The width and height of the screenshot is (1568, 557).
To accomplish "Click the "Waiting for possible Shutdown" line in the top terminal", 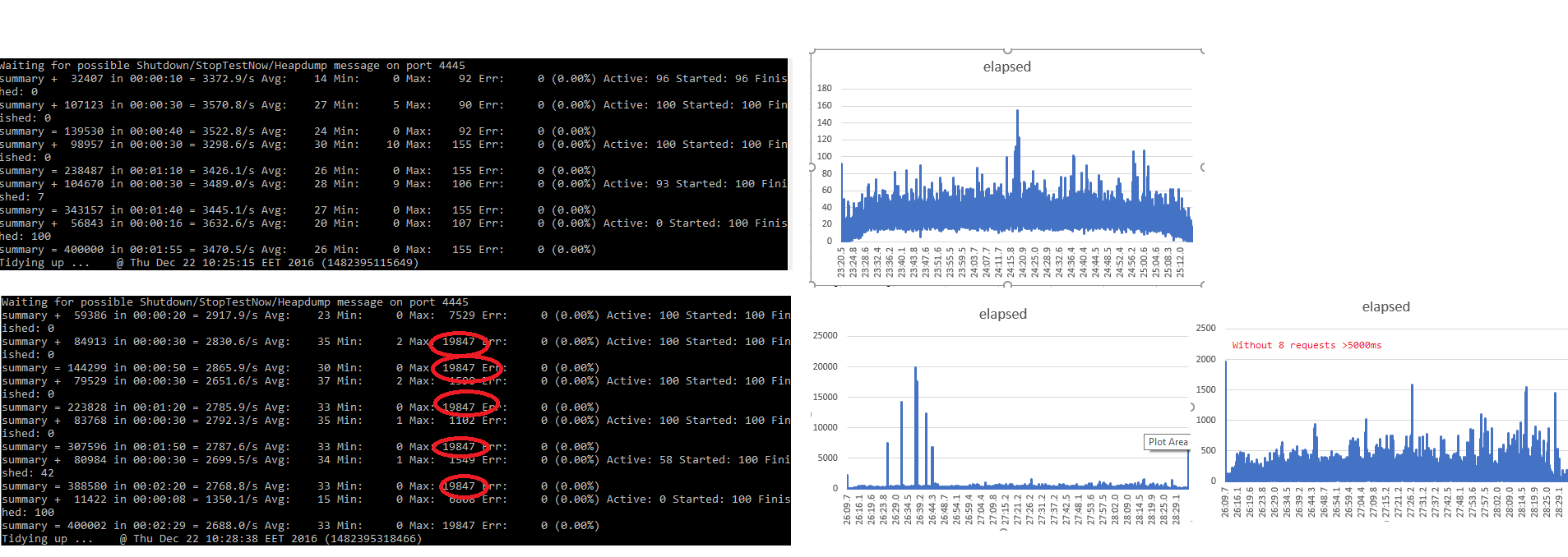I will coord(233,65).
